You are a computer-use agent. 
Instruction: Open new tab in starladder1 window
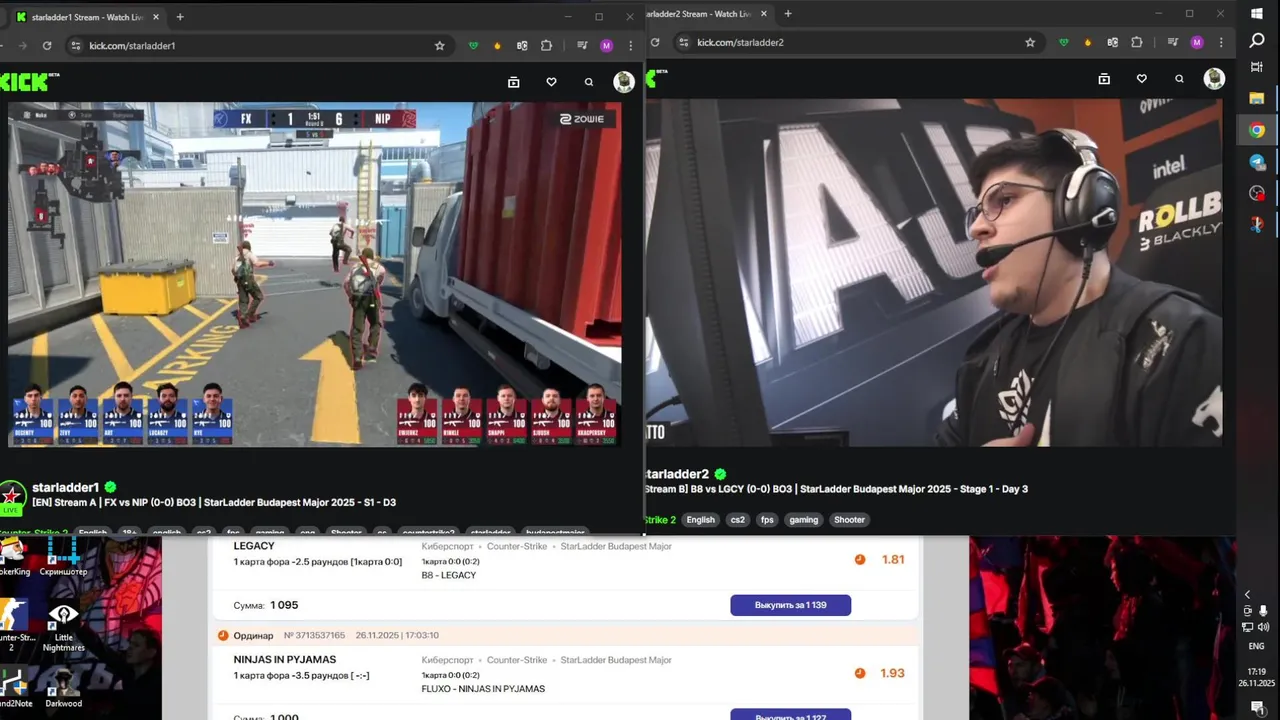180,17
